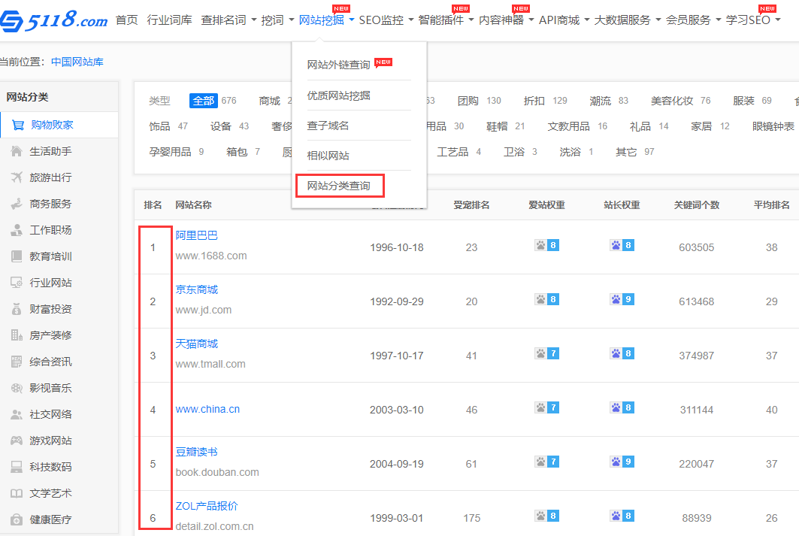799x536 pixels.
Task: Click the book icon beside 教育培训
Action: 17,256
